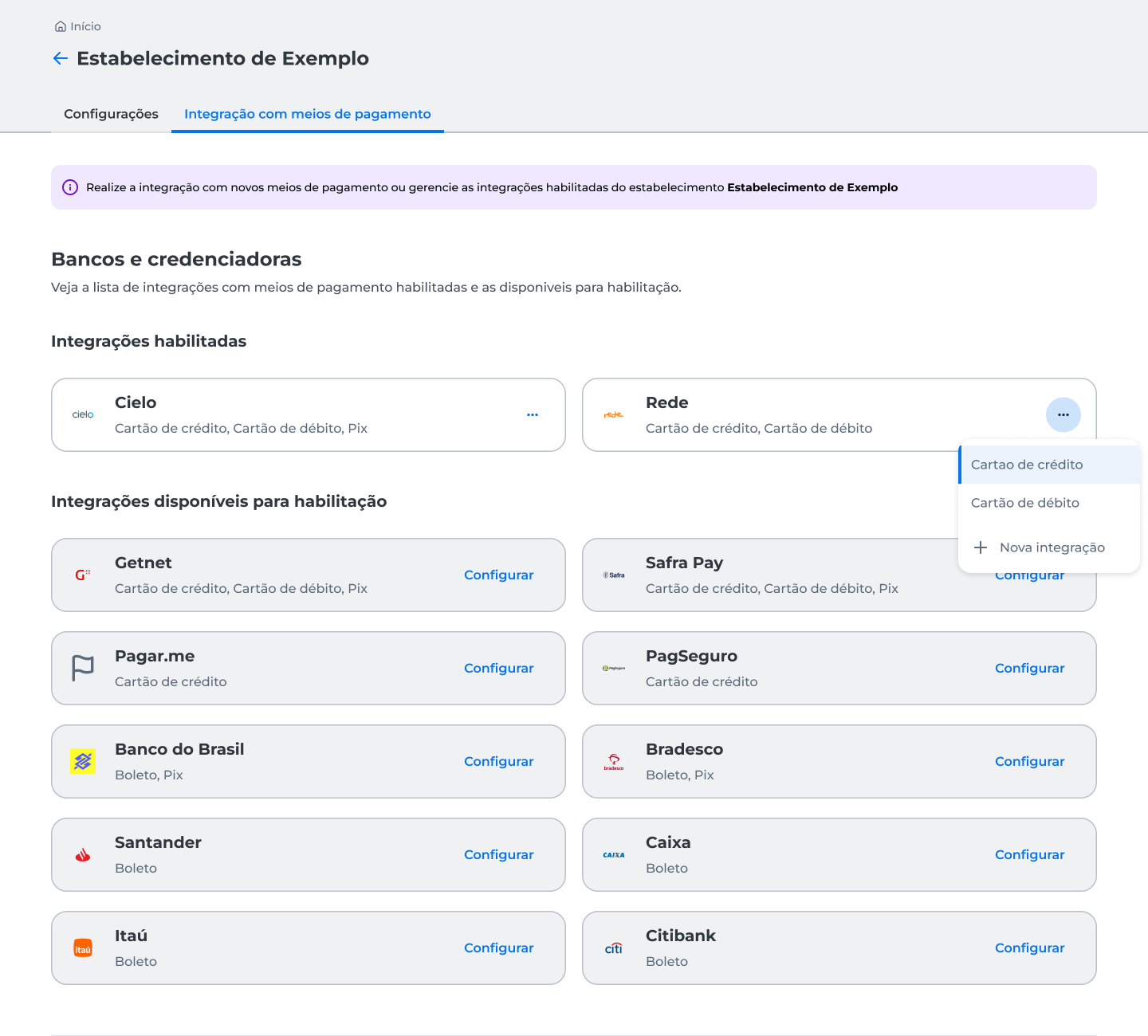Click the info icon in the purple banner

point(70,187)
